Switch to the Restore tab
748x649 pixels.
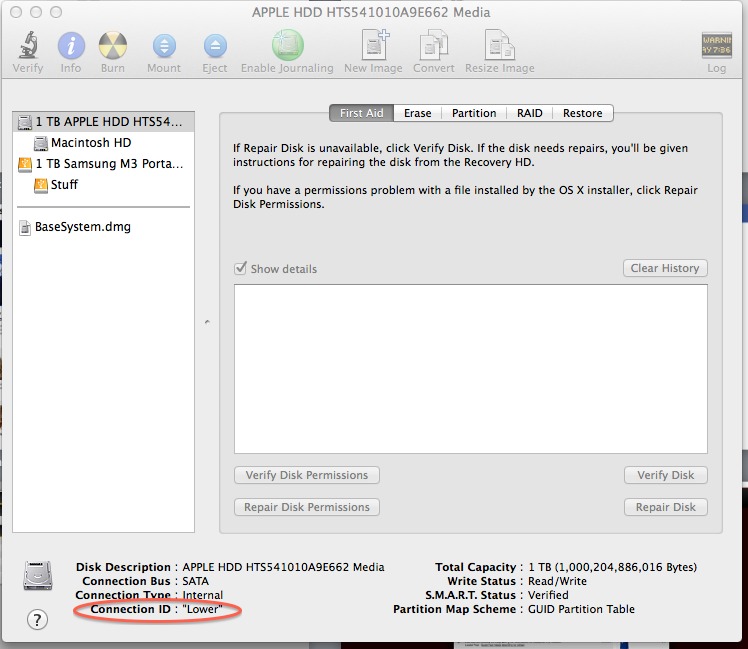[582, 113]
